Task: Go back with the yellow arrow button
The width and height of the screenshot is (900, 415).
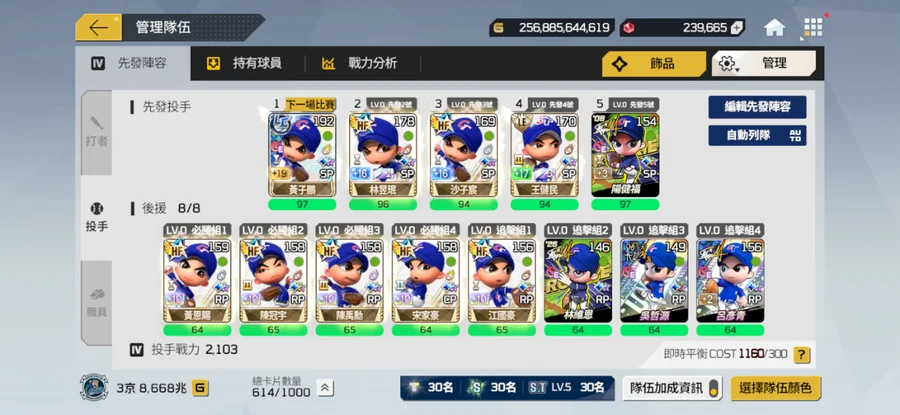Action: (98, 28)
